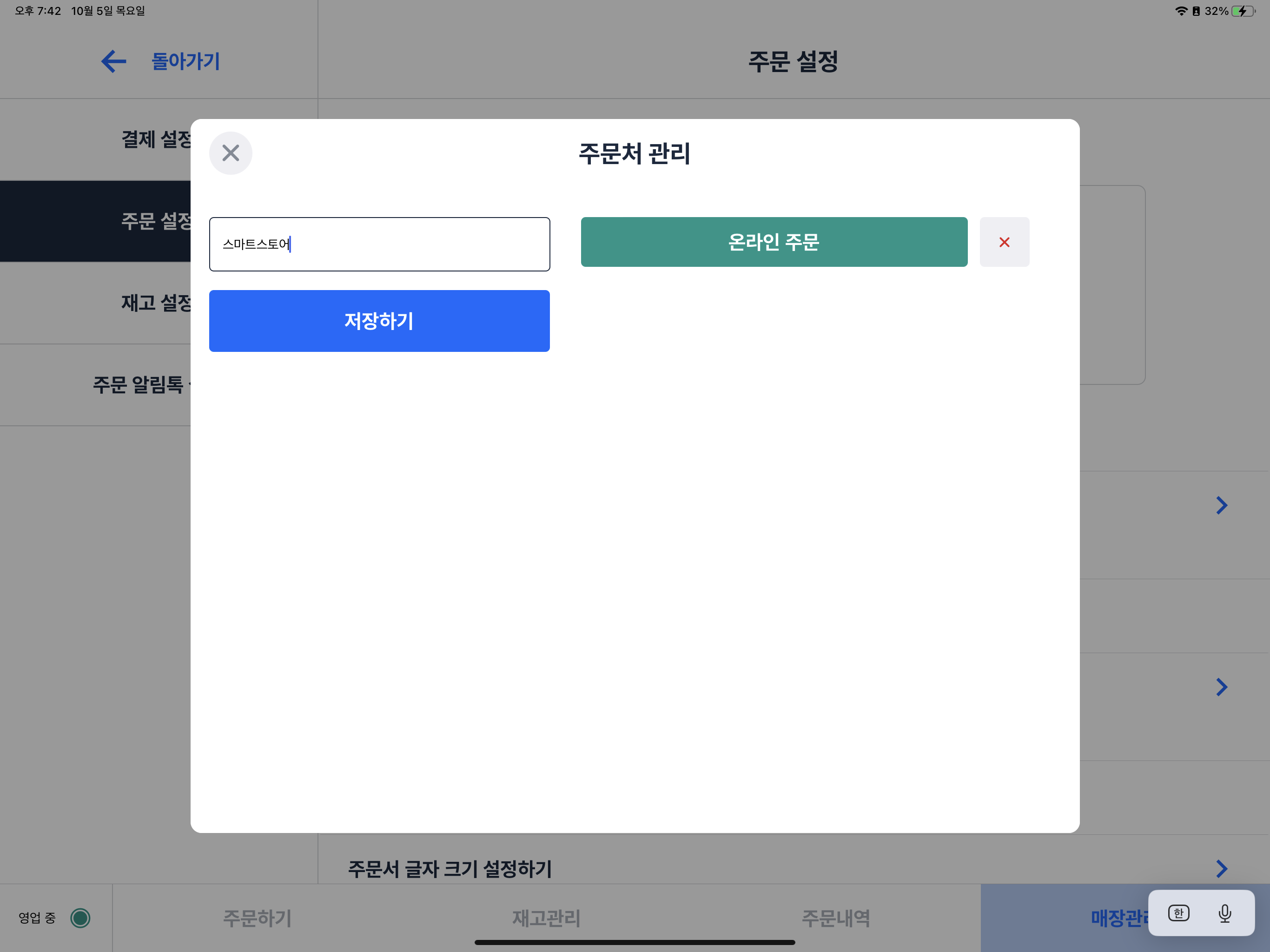This screenshot has height=952, width=1270.
Task: Tap the battery status icon
Action: pos(1243,11)
